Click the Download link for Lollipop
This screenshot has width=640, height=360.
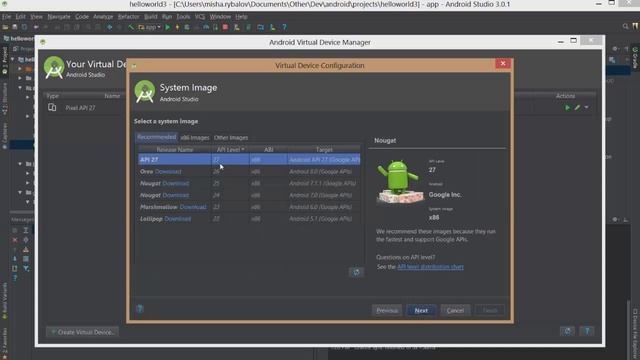click(x=178, y=219)
